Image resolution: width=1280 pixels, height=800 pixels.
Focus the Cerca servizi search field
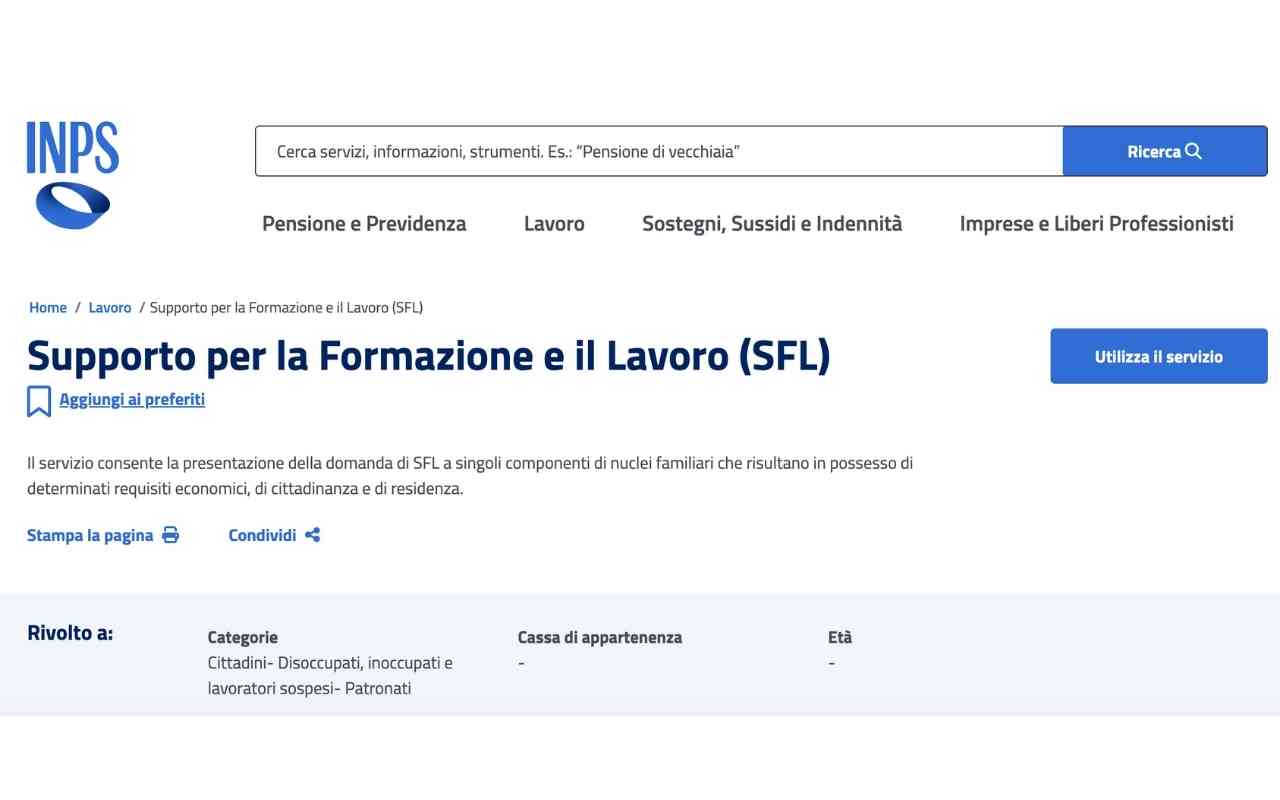pyautogui.click(x=659, y=151)
